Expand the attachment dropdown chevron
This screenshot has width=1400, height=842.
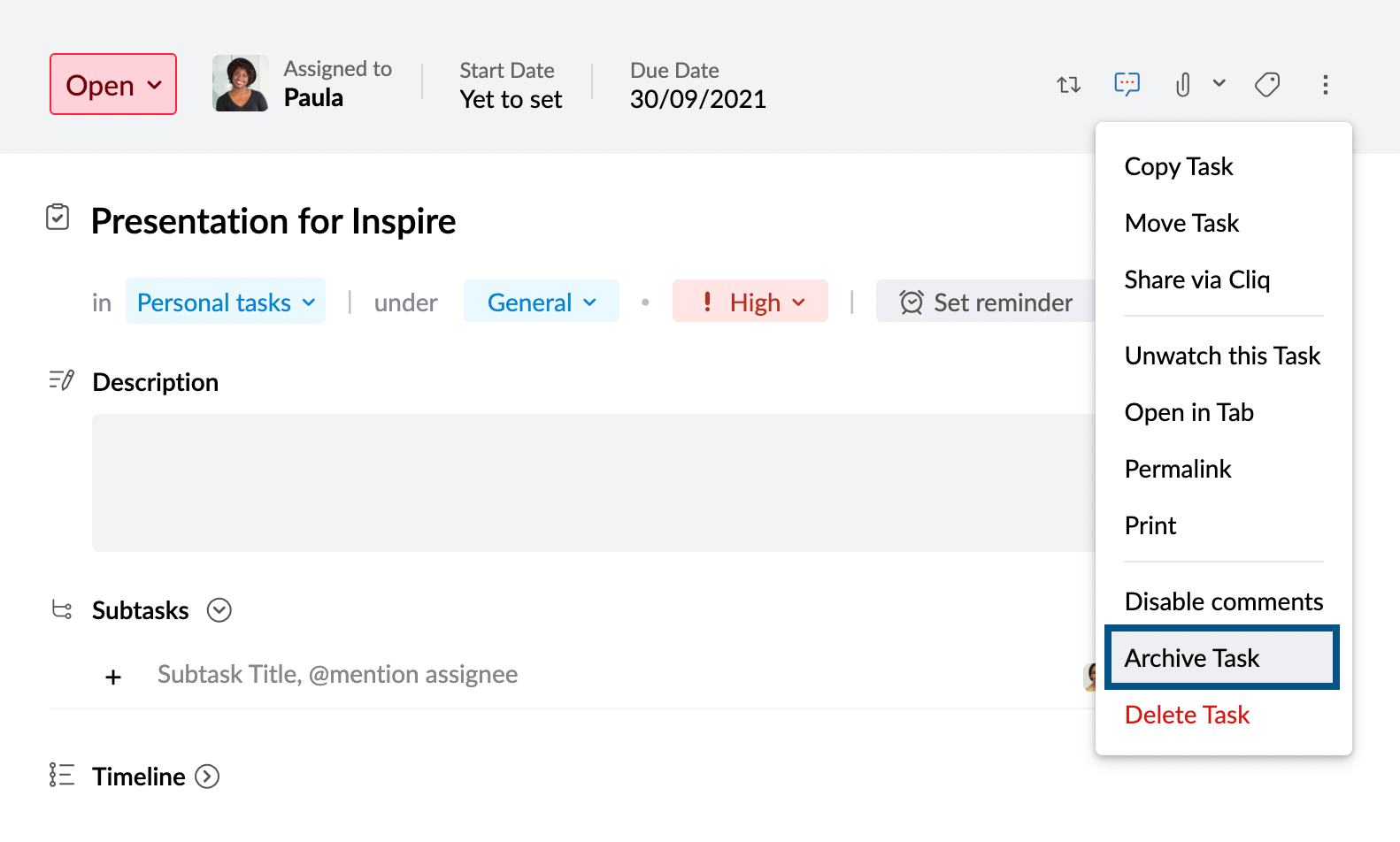coord(1219,83)
